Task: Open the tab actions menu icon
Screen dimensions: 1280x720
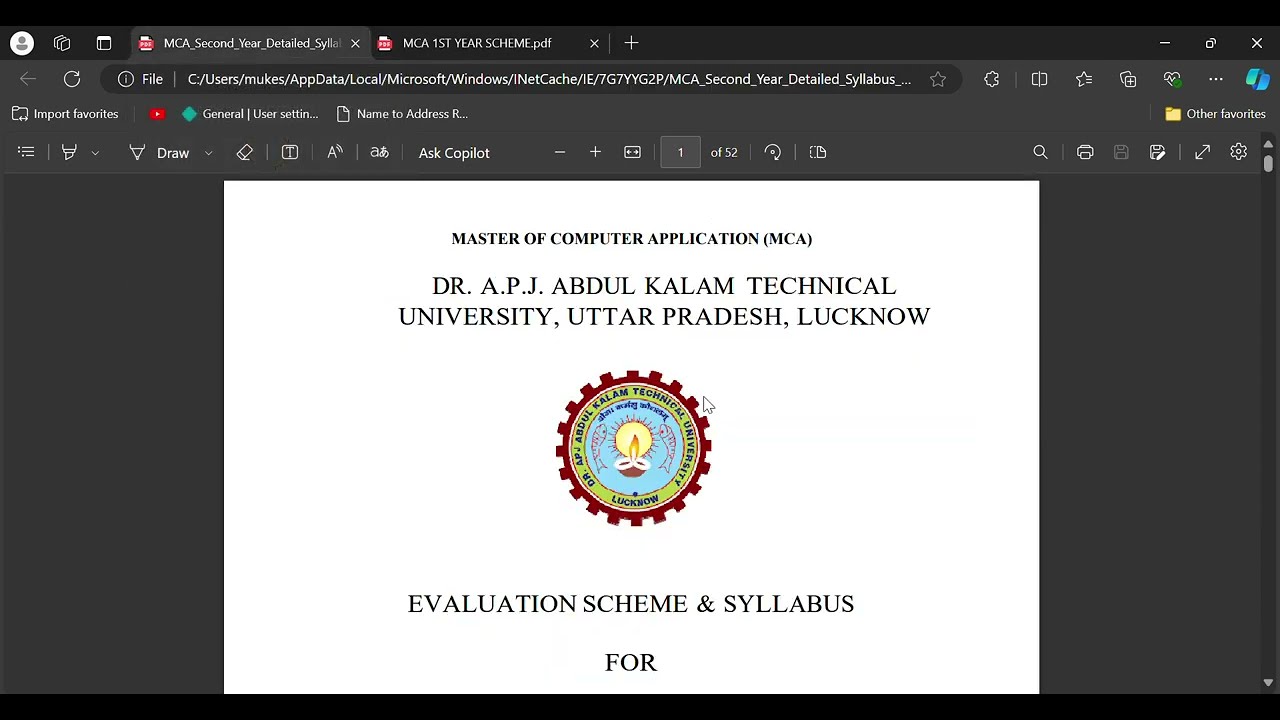Action: 104,43
